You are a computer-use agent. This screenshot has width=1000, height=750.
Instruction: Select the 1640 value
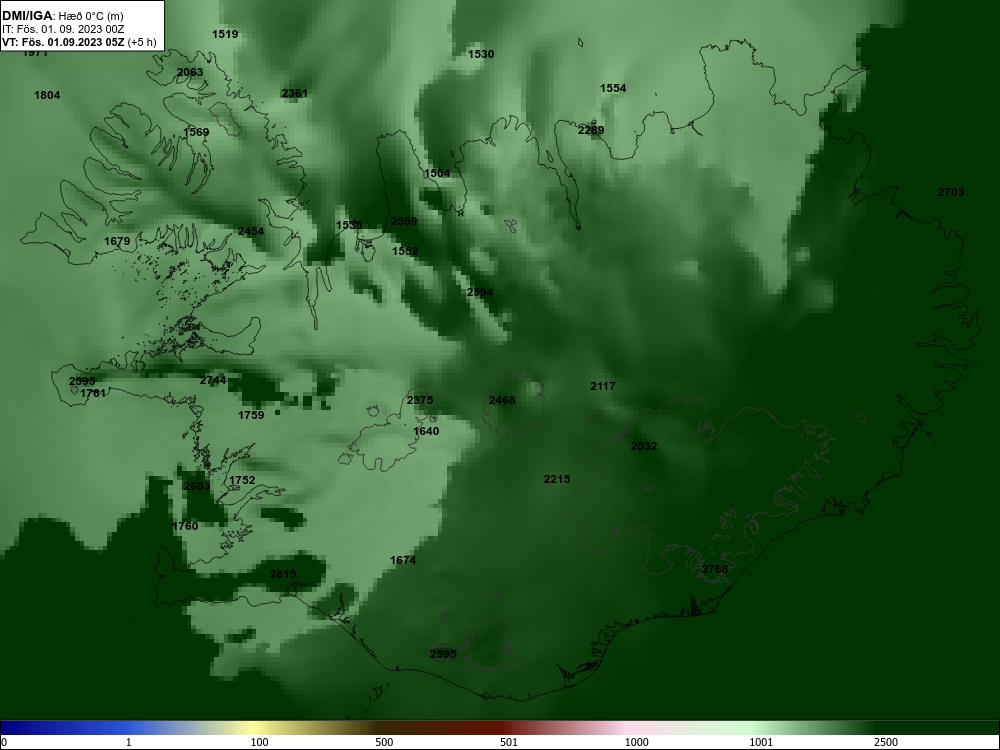426,431
